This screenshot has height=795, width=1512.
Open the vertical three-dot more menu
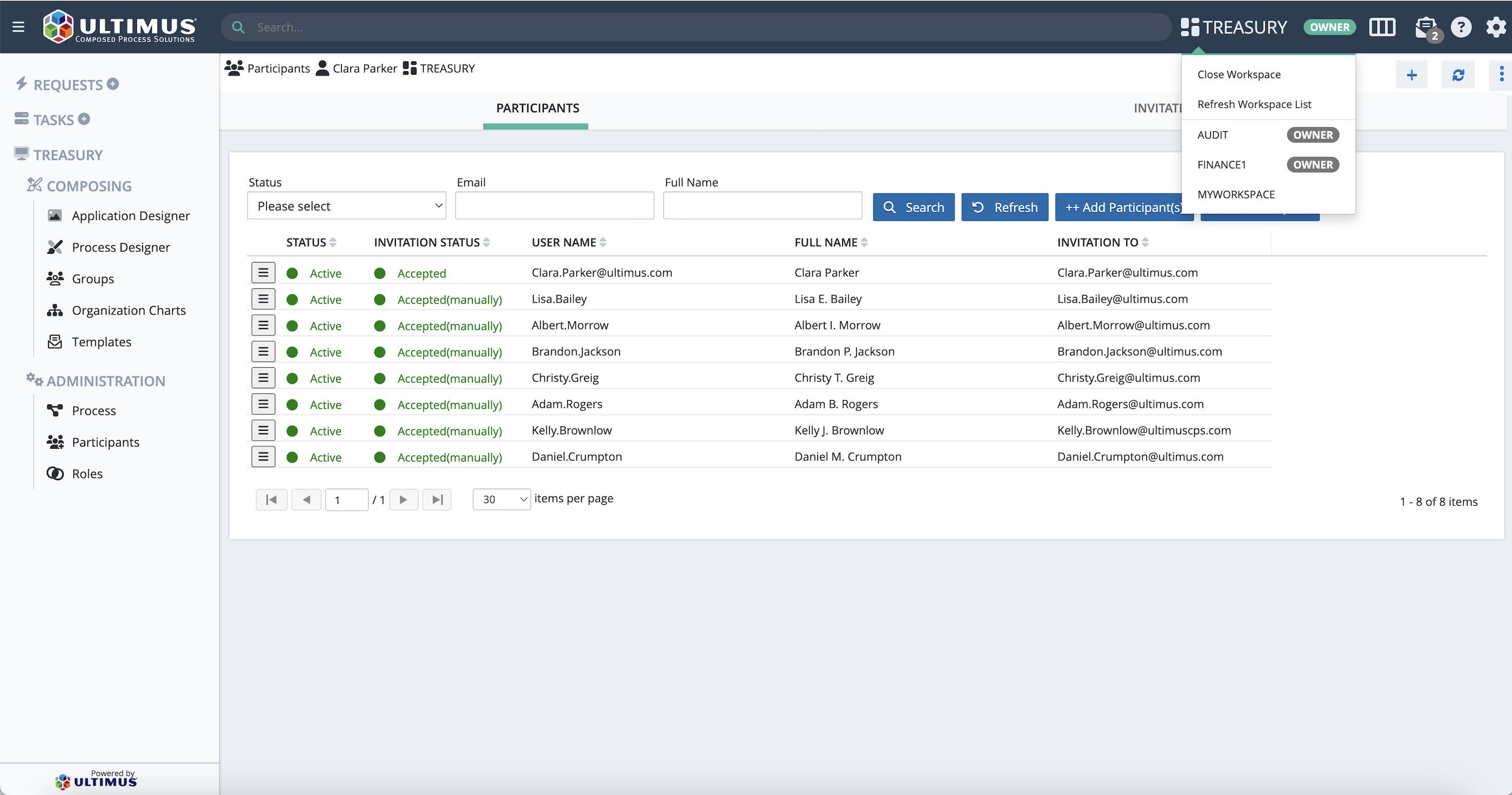[1501, 74]
